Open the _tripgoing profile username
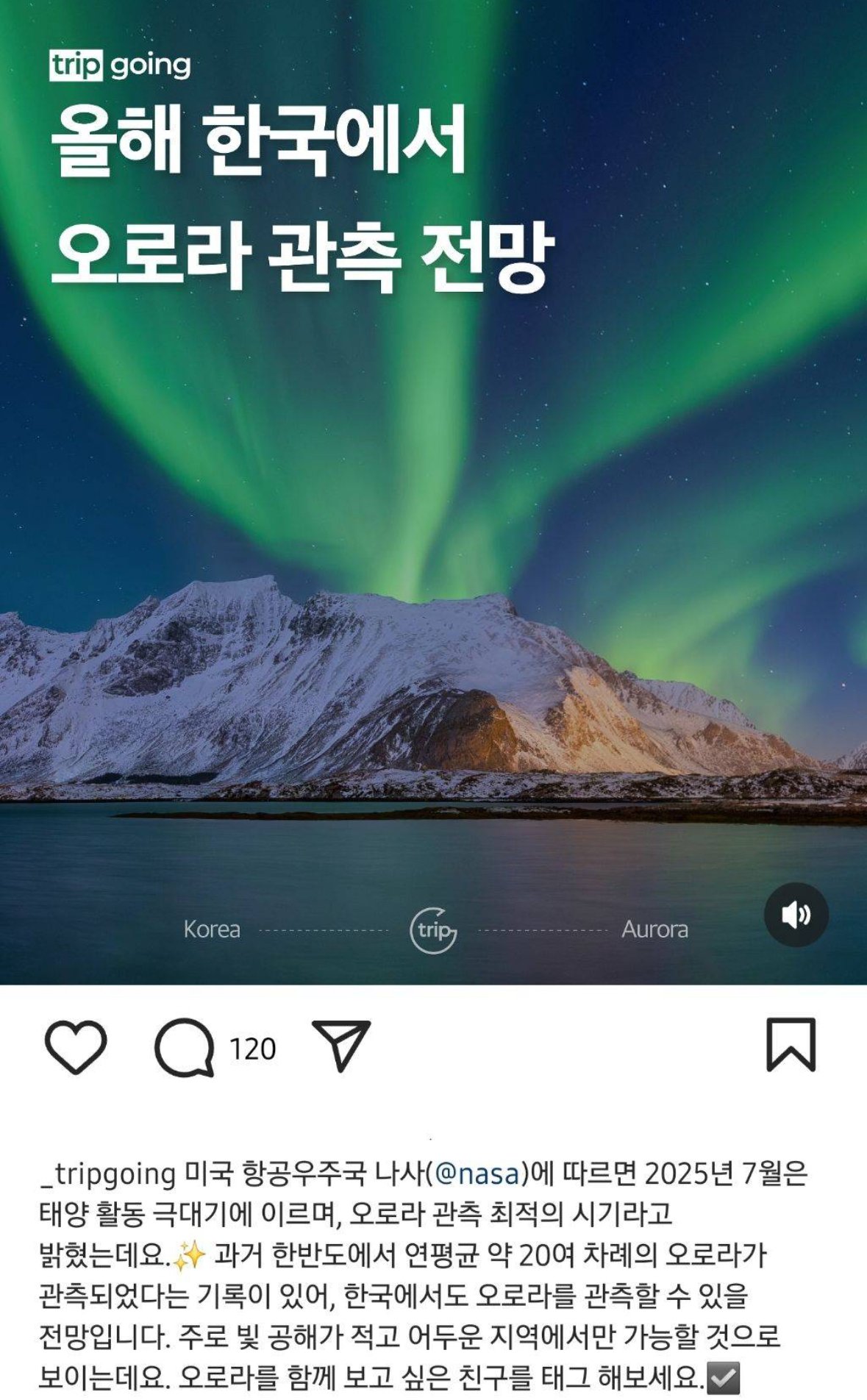Screen dimensions: 867x1400 [x=108, y=1174]
